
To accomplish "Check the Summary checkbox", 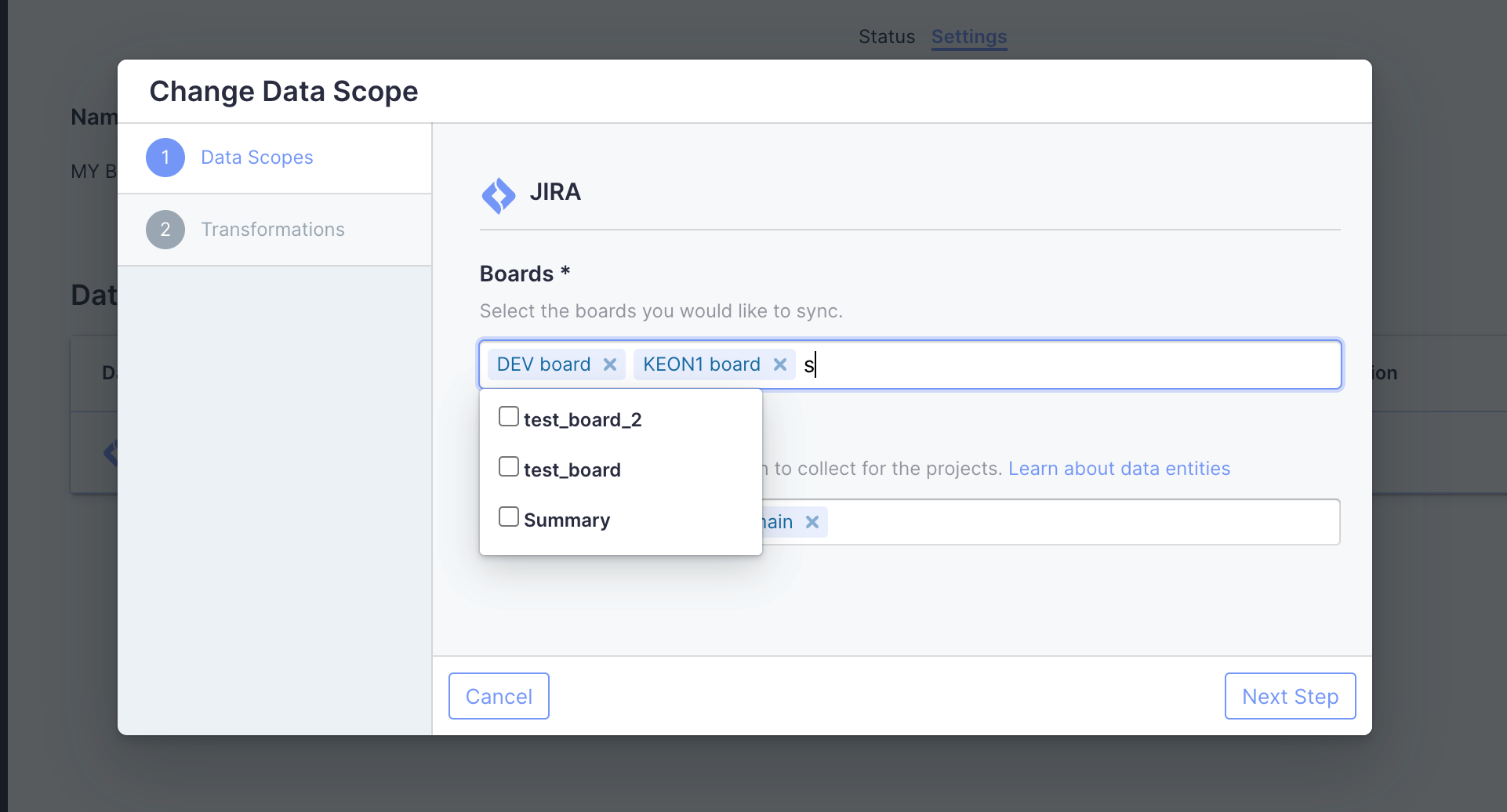I will point(509,517).
